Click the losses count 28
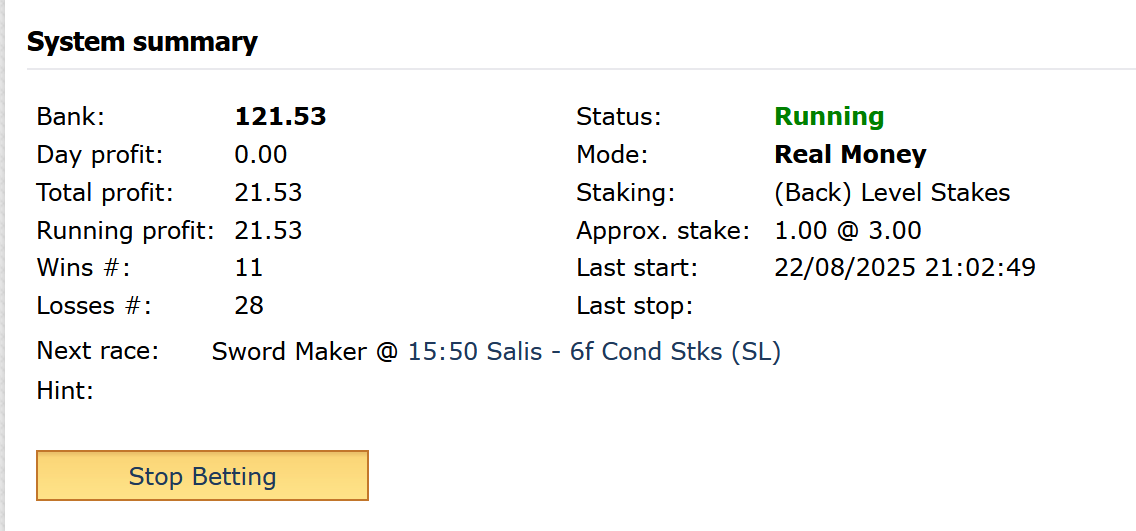 [248, 306]
